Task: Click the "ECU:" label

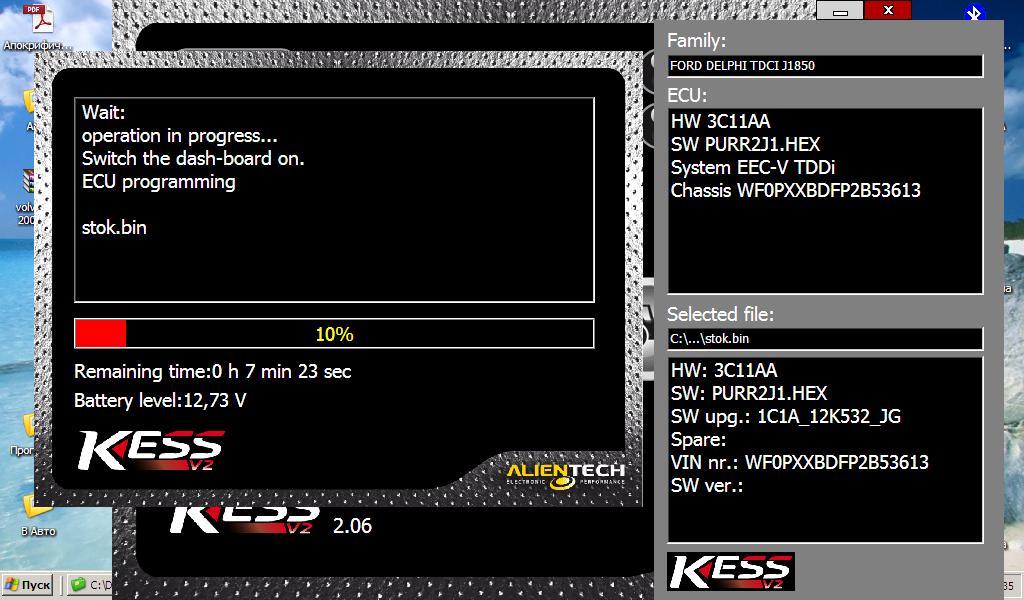Action: coord(687,96)
